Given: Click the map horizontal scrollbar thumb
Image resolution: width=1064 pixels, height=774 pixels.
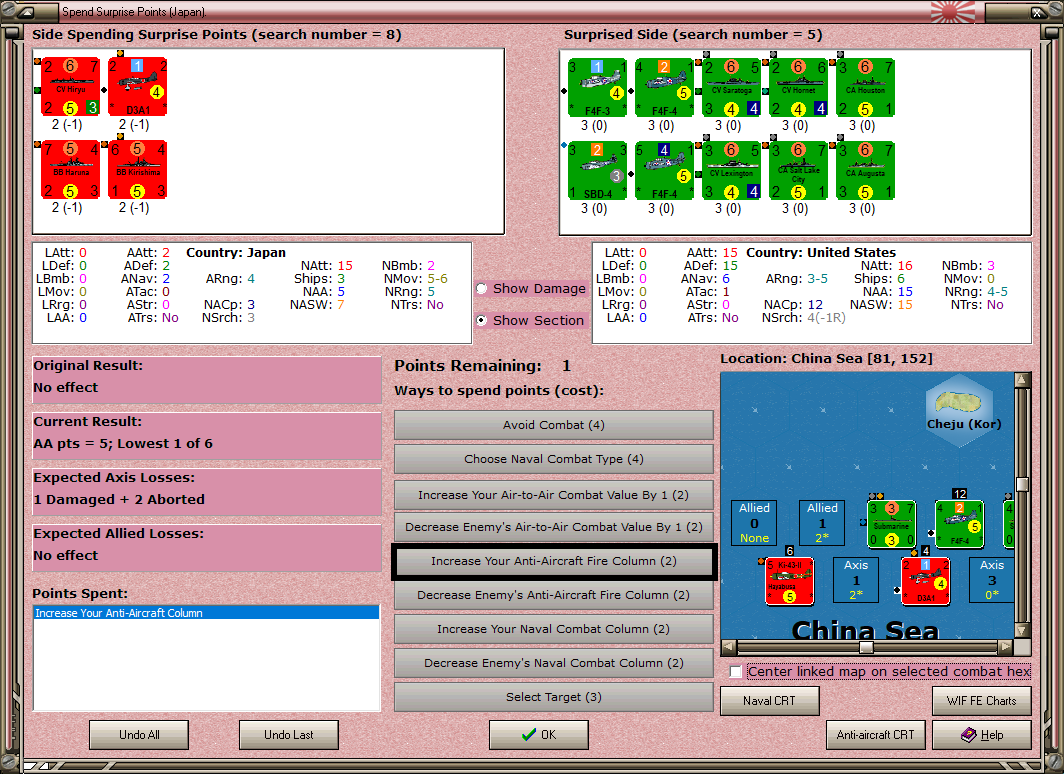Looking at the screenshot, I should click(x=866, y=646).
